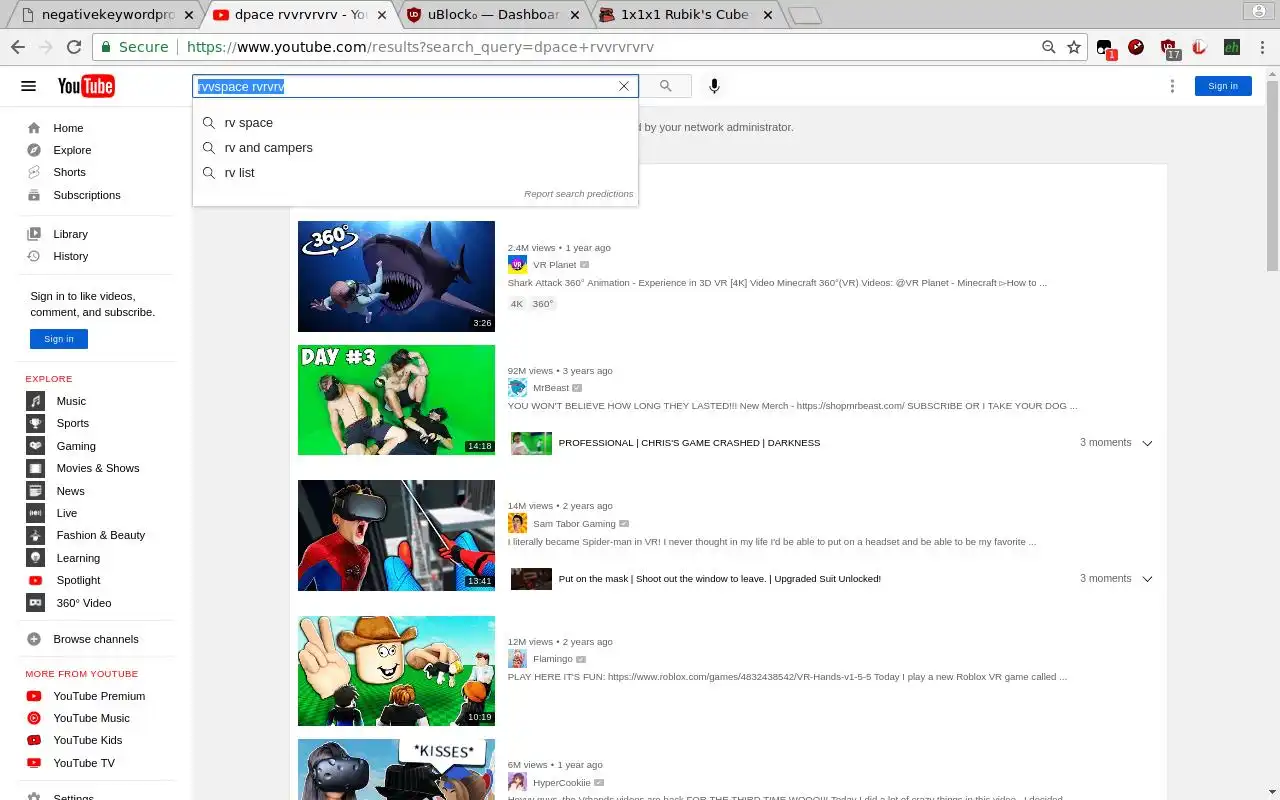Switch to the 1x1x1 Rubik's Cube tab
The height and width of the screenshot is (800, 1280).
[x=685, y=15]
